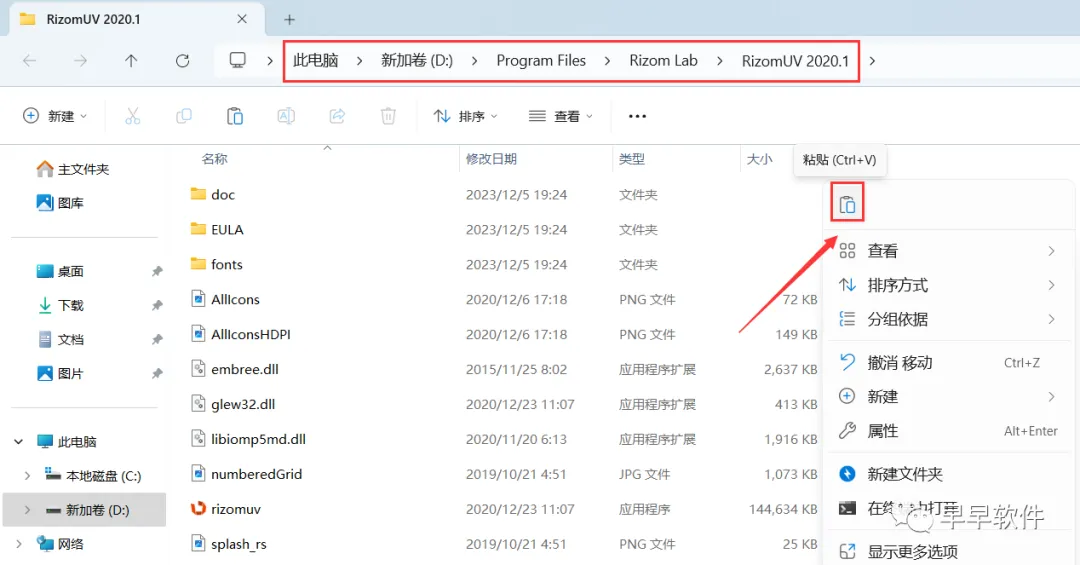Expand the 新加卷 (D:) tree node
This screenshot has width=1080, height=565.
coord(28,510)
